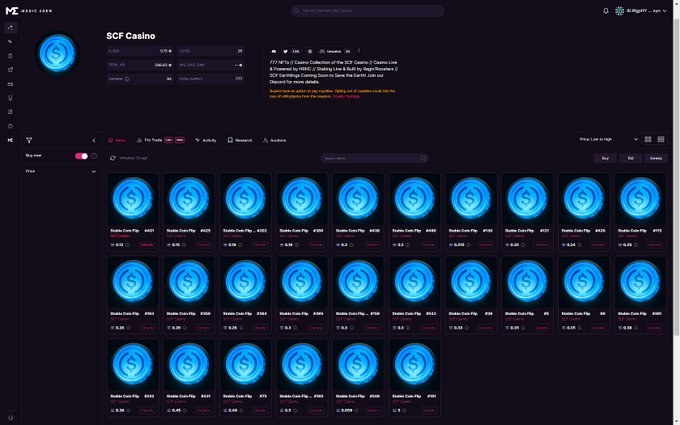The image size is (680, 425).
Task: Open the Magic Eden home logo
Action: pos(29,11)
